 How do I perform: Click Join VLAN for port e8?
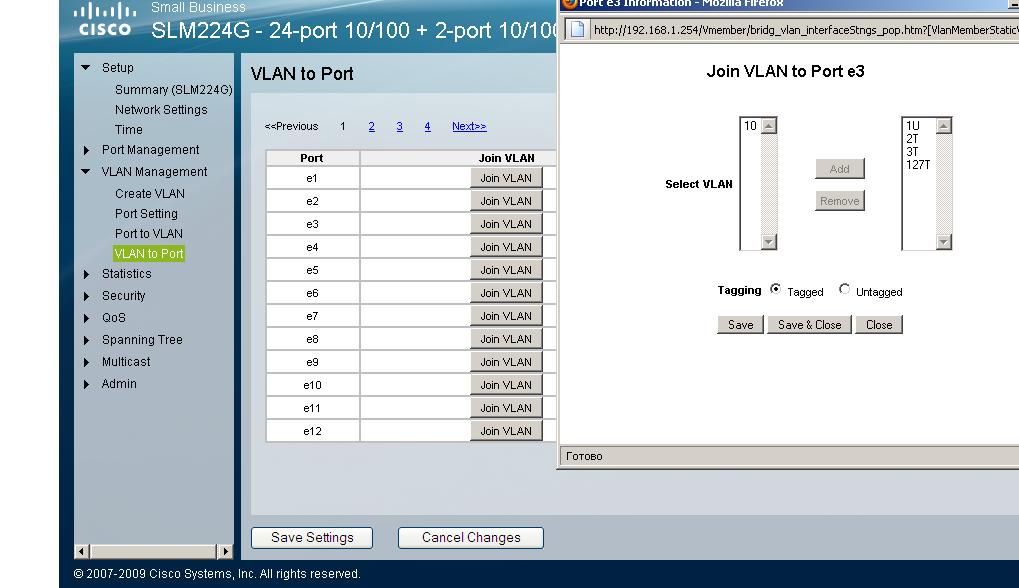click(506, 339)
